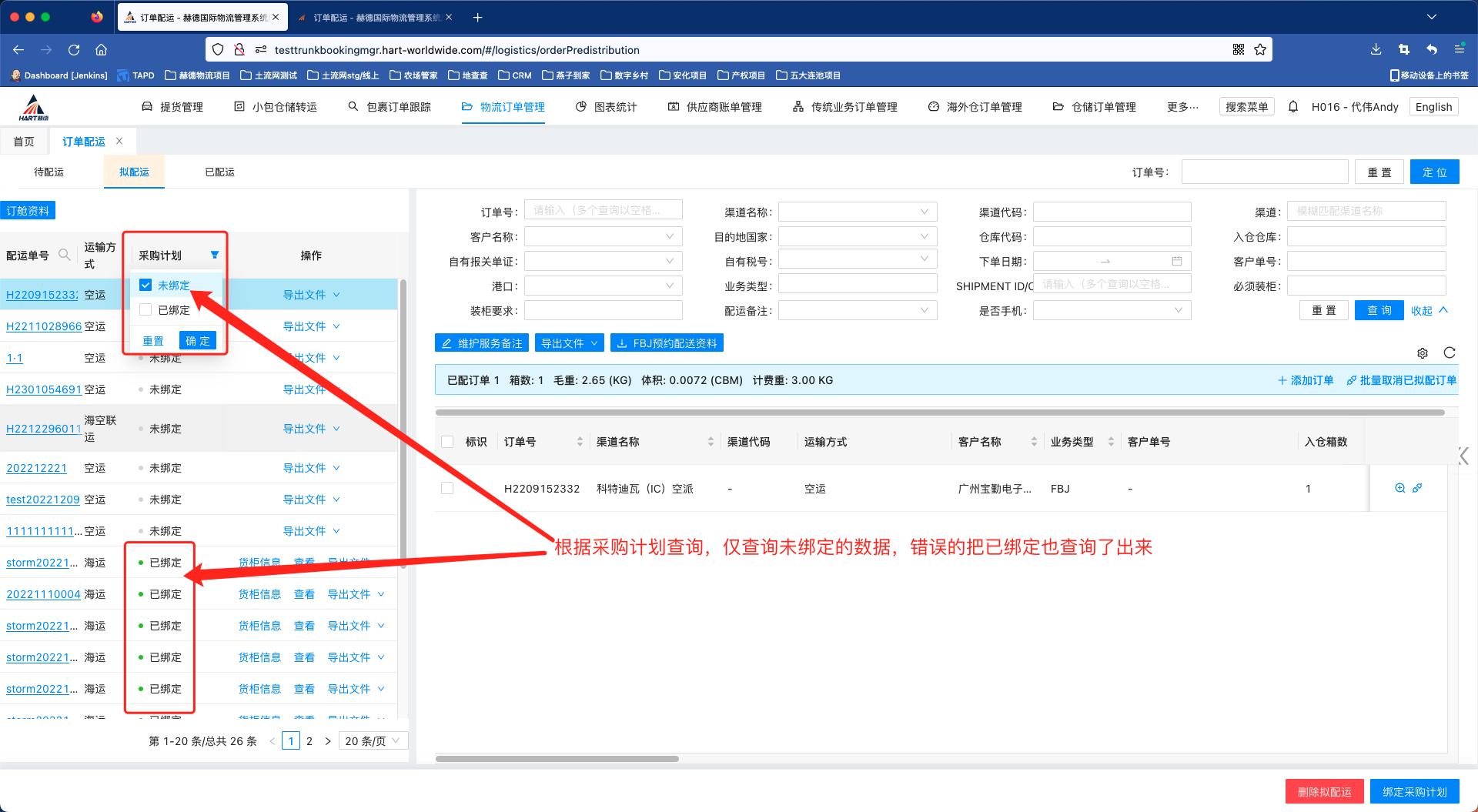Open the 渠道名称 dropdown
Screen dimensions: 1478x812
coord(858,211)
